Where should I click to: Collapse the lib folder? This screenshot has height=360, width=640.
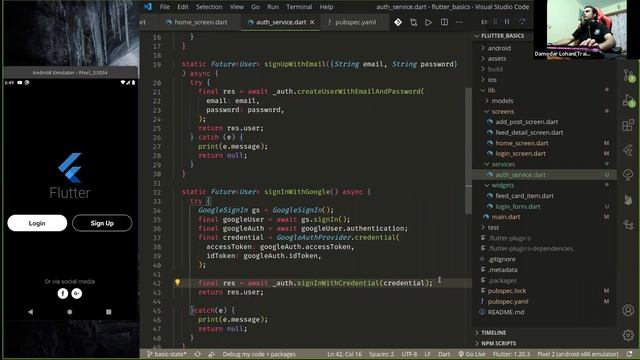point(491,90)
